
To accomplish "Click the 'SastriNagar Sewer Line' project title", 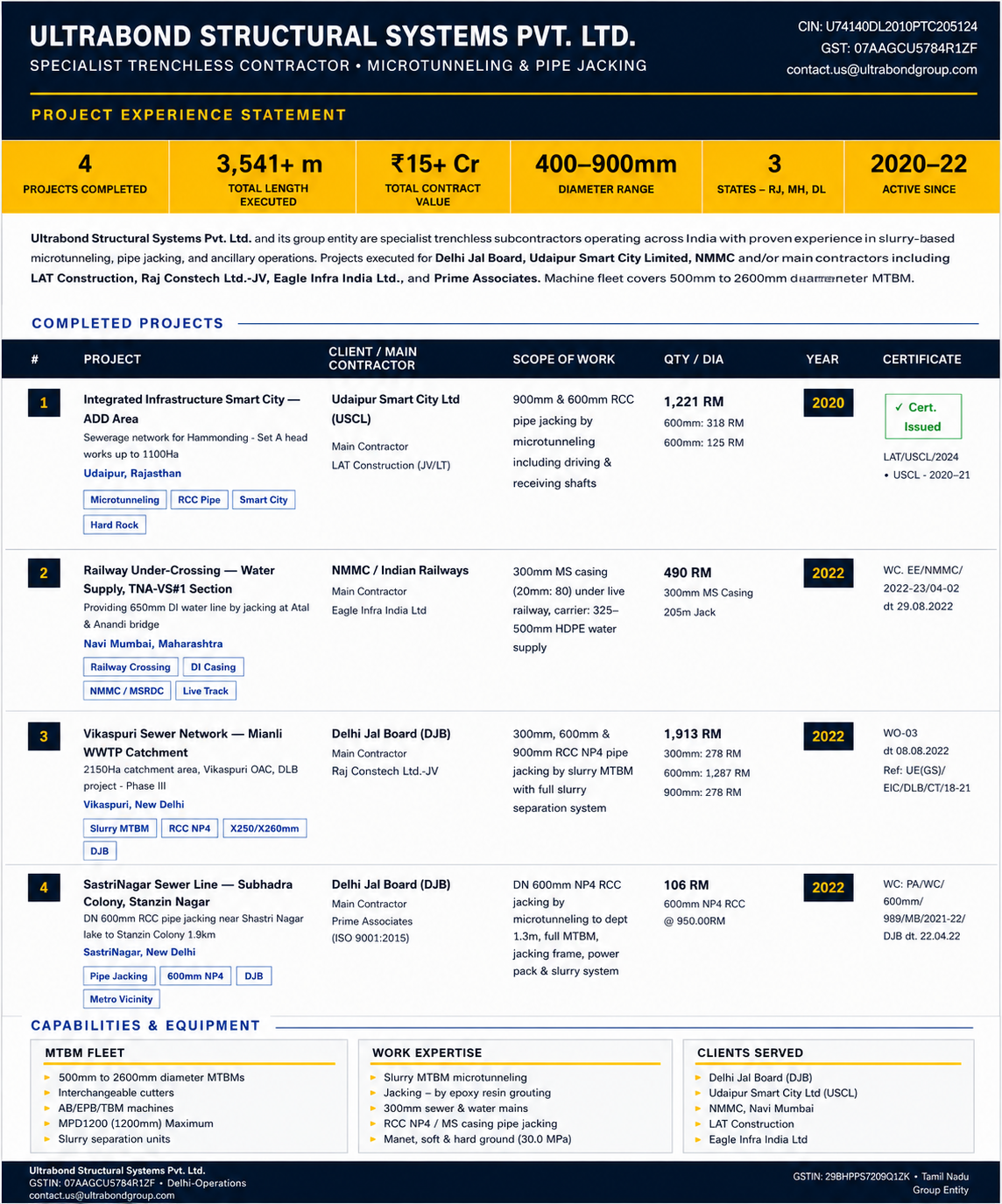I will coord(187,893).
